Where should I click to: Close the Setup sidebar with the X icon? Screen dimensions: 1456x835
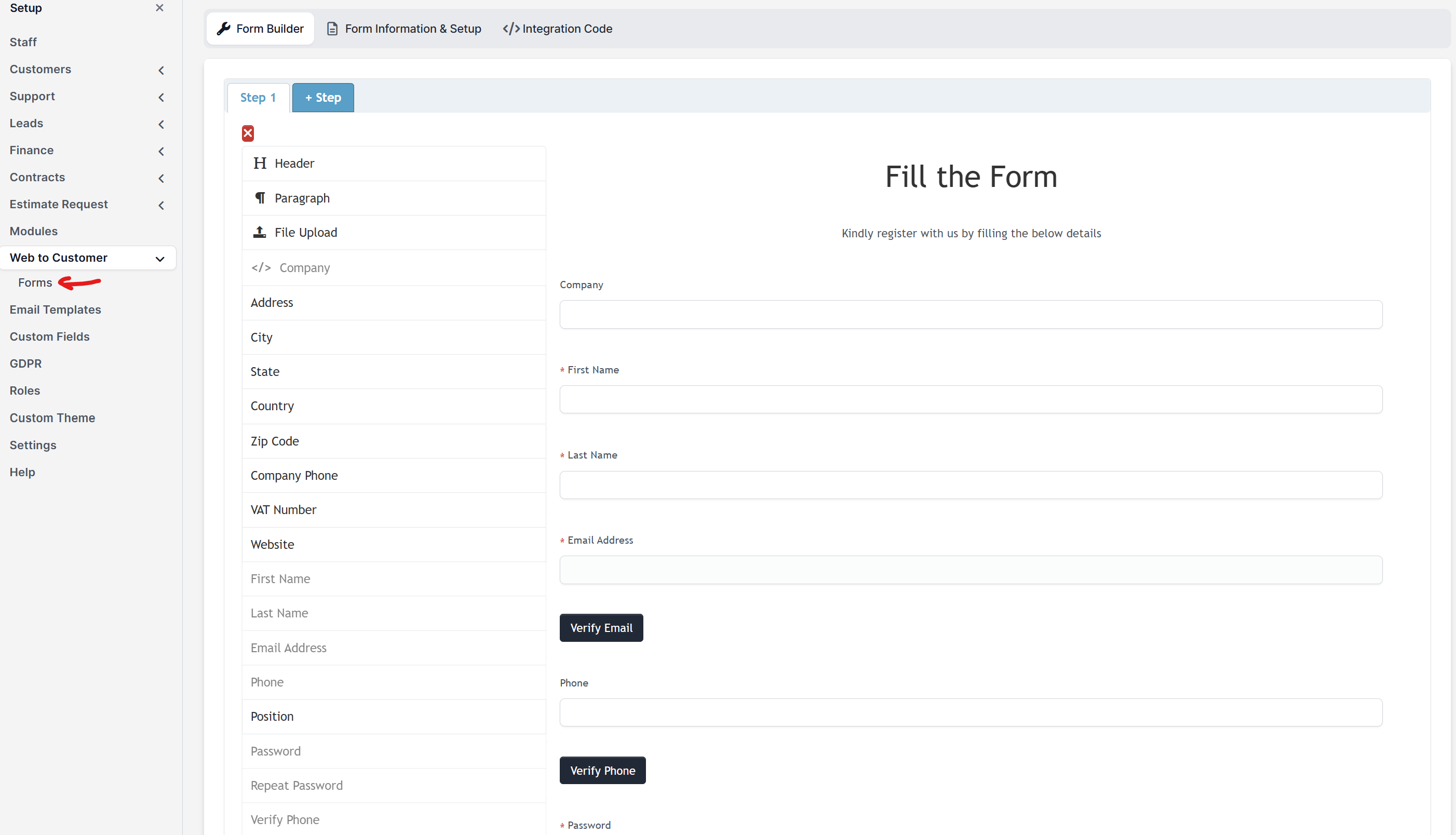(x=159, y=8)
